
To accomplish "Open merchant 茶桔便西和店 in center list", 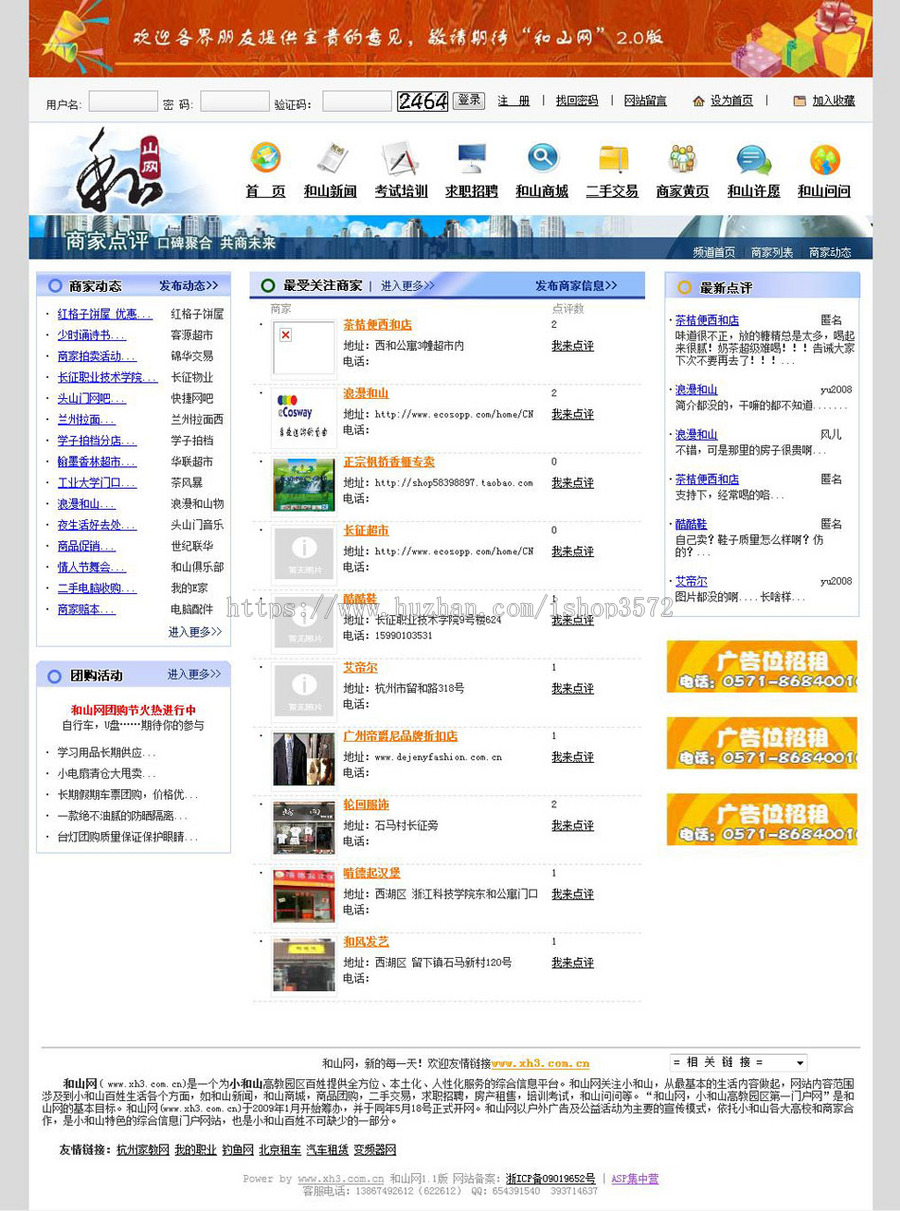I will point(377,325).
